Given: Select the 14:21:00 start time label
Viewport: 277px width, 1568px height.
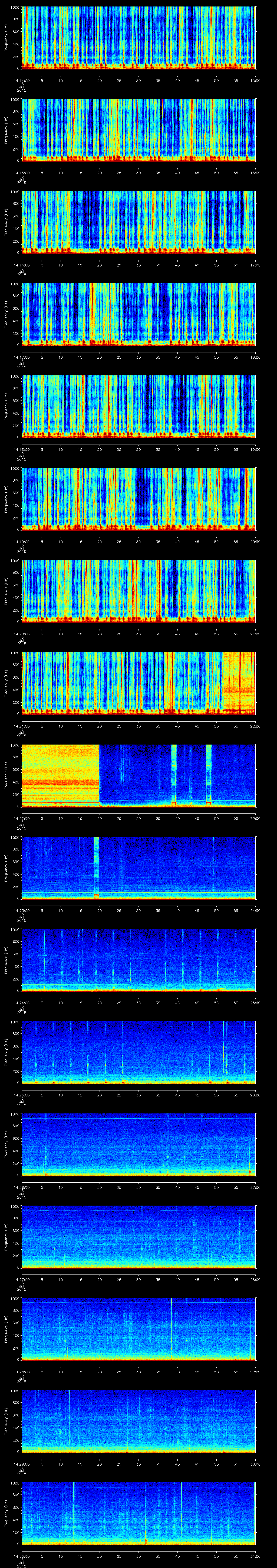Looking at the screenshot, I should [21, 726].
